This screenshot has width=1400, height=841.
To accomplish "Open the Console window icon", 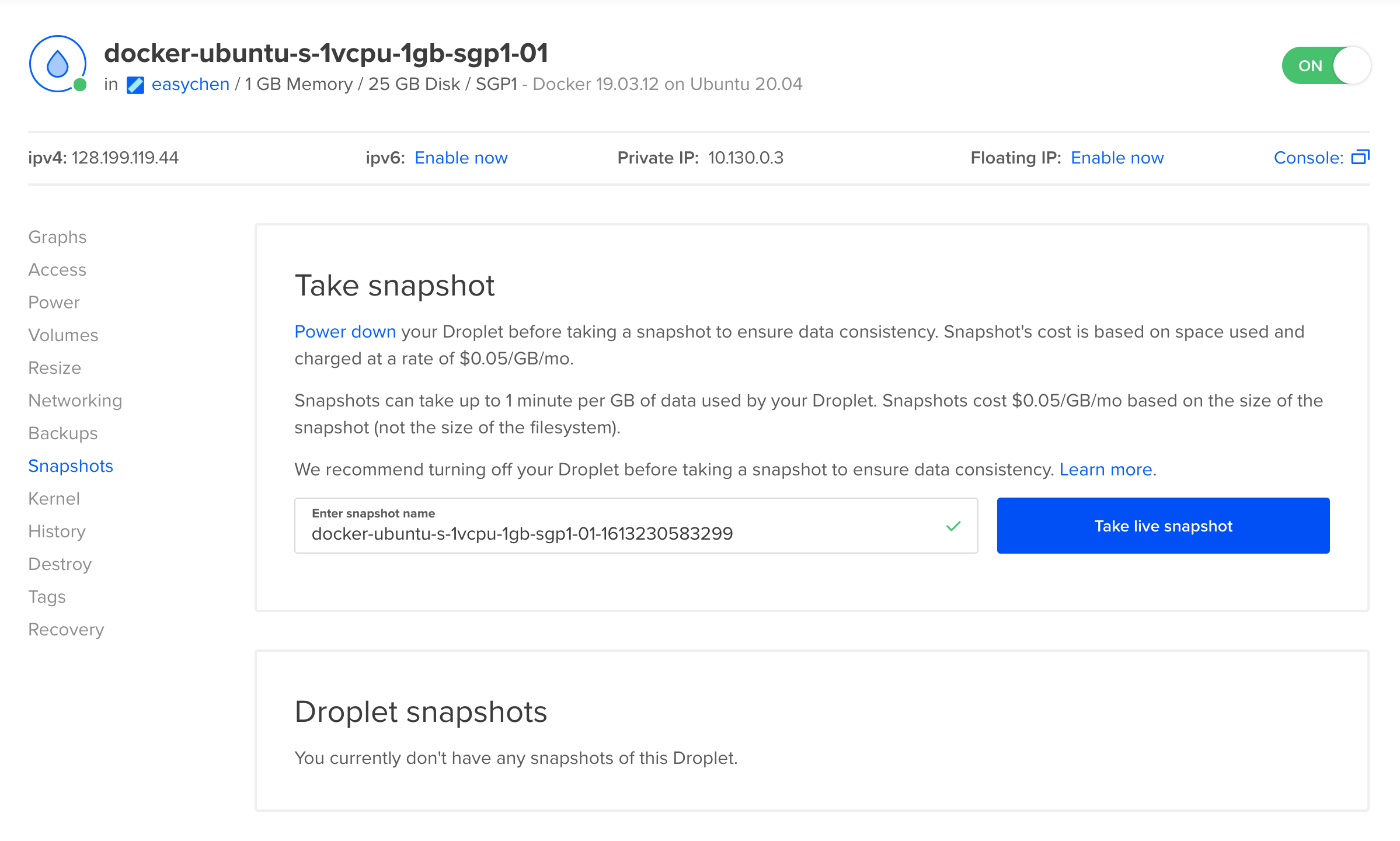I will [x=1360, y=158].
